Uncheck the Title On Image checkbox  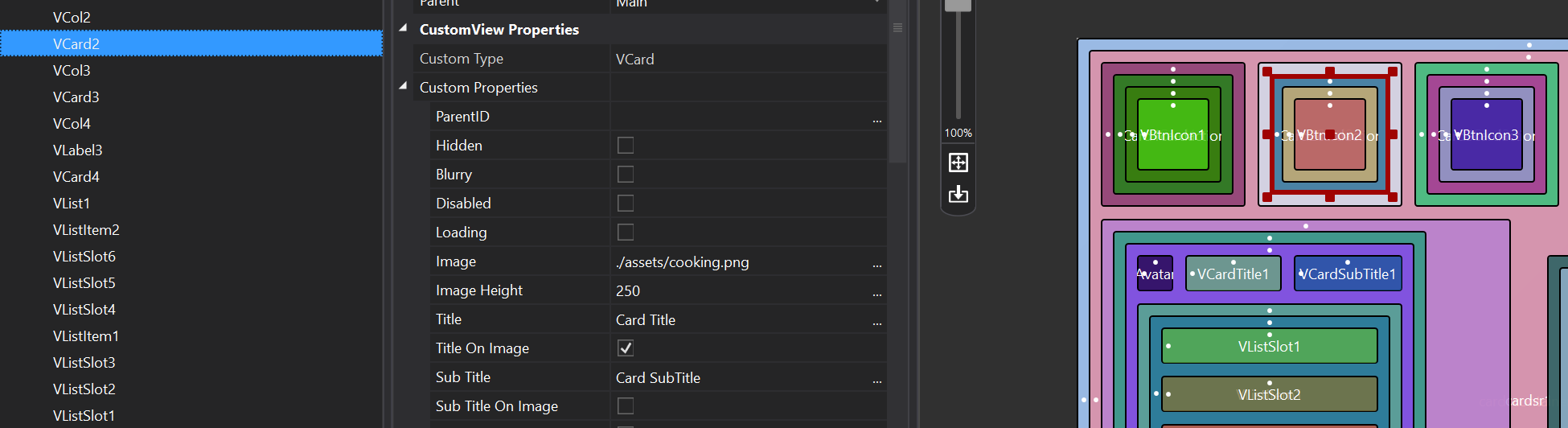(626, 348)
